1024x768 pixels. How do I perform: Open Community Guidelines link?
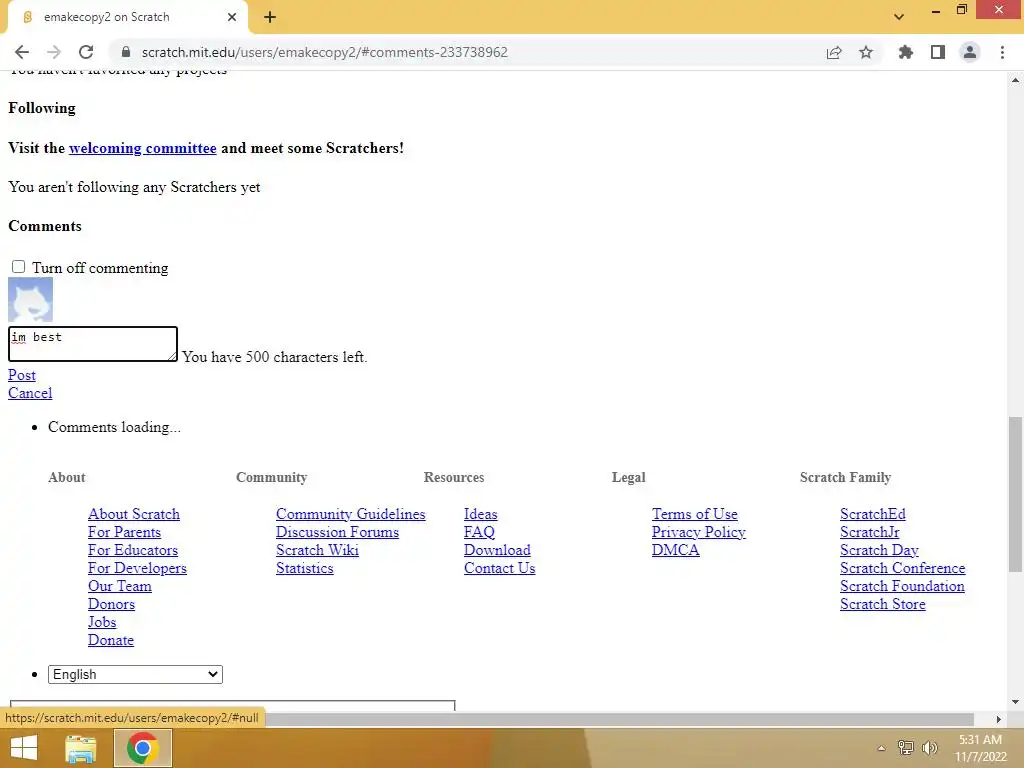click(x=350, y=514)
